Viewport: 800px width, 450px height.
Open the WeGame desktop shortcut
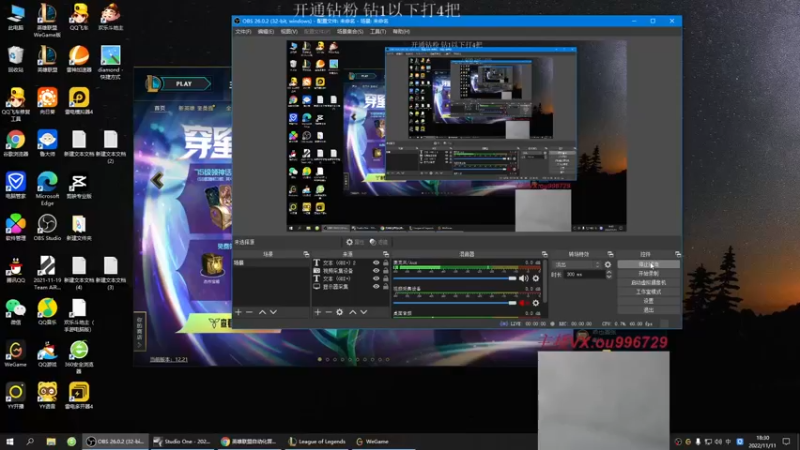[x=15, y=354]
